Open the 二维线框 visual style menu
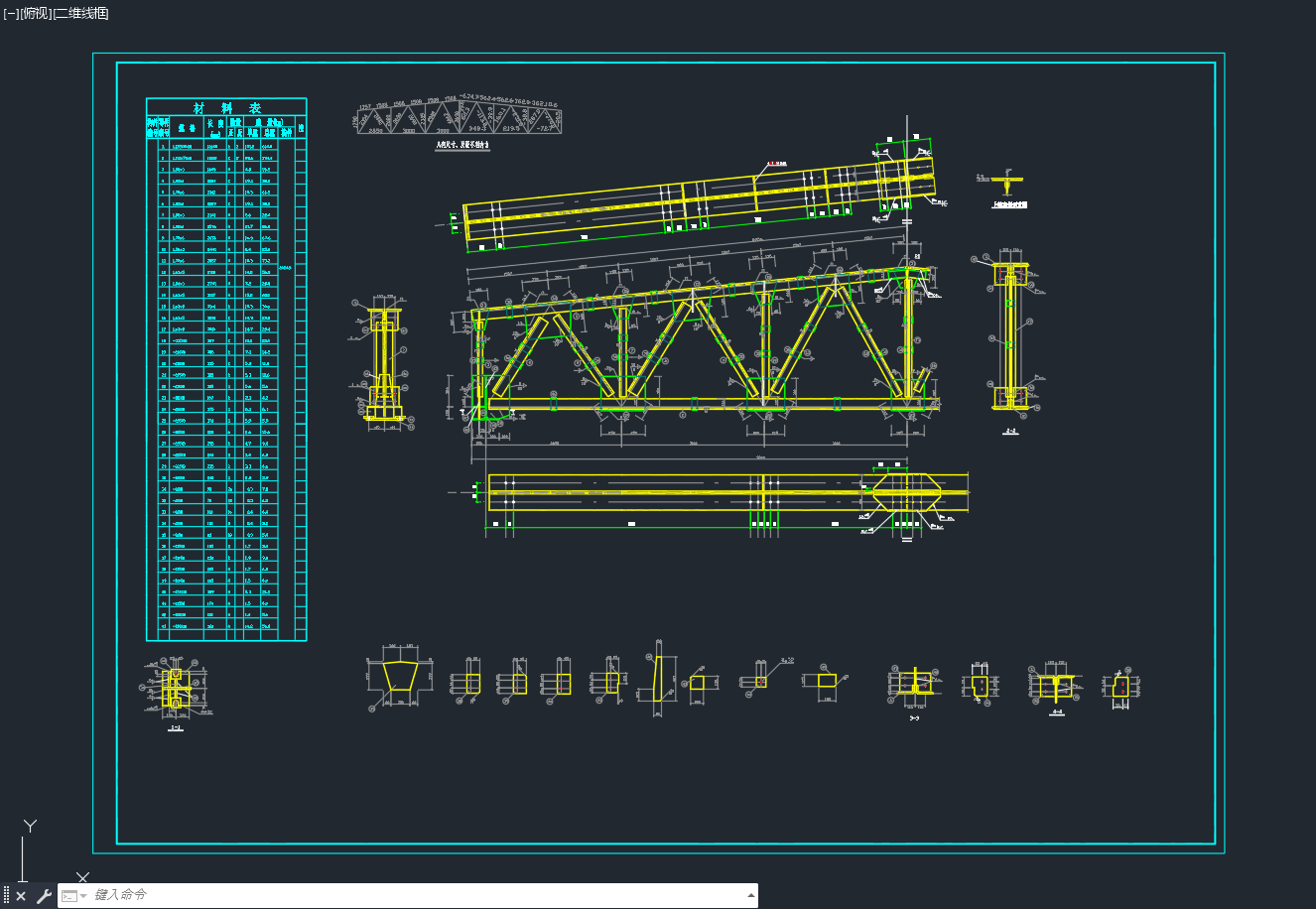Image resolution: width=1316 pixels, height=909 pixels. pos(81,13)
